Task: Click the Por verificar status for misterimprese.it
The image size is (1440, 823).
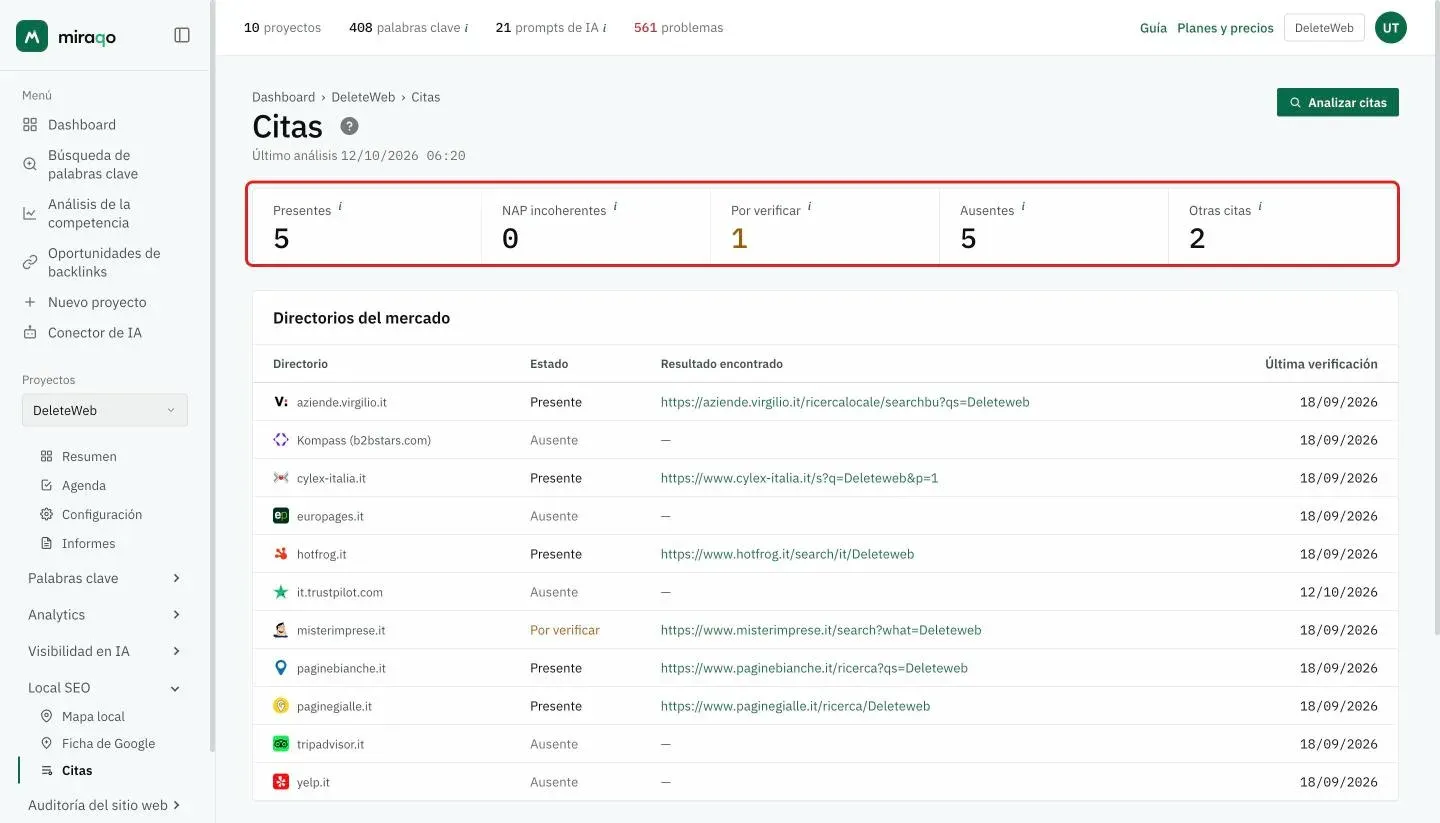Action: click(565, 630)
